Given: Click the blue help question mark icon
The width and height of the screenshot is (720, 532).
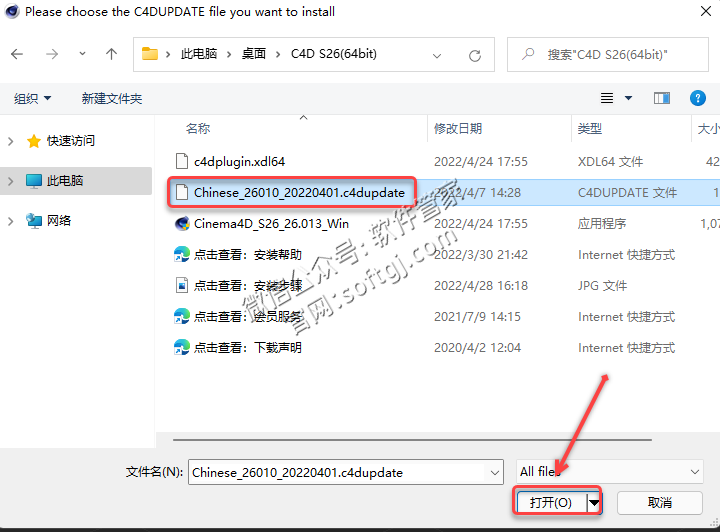Looking at the screenshot, I should point(698,98).
